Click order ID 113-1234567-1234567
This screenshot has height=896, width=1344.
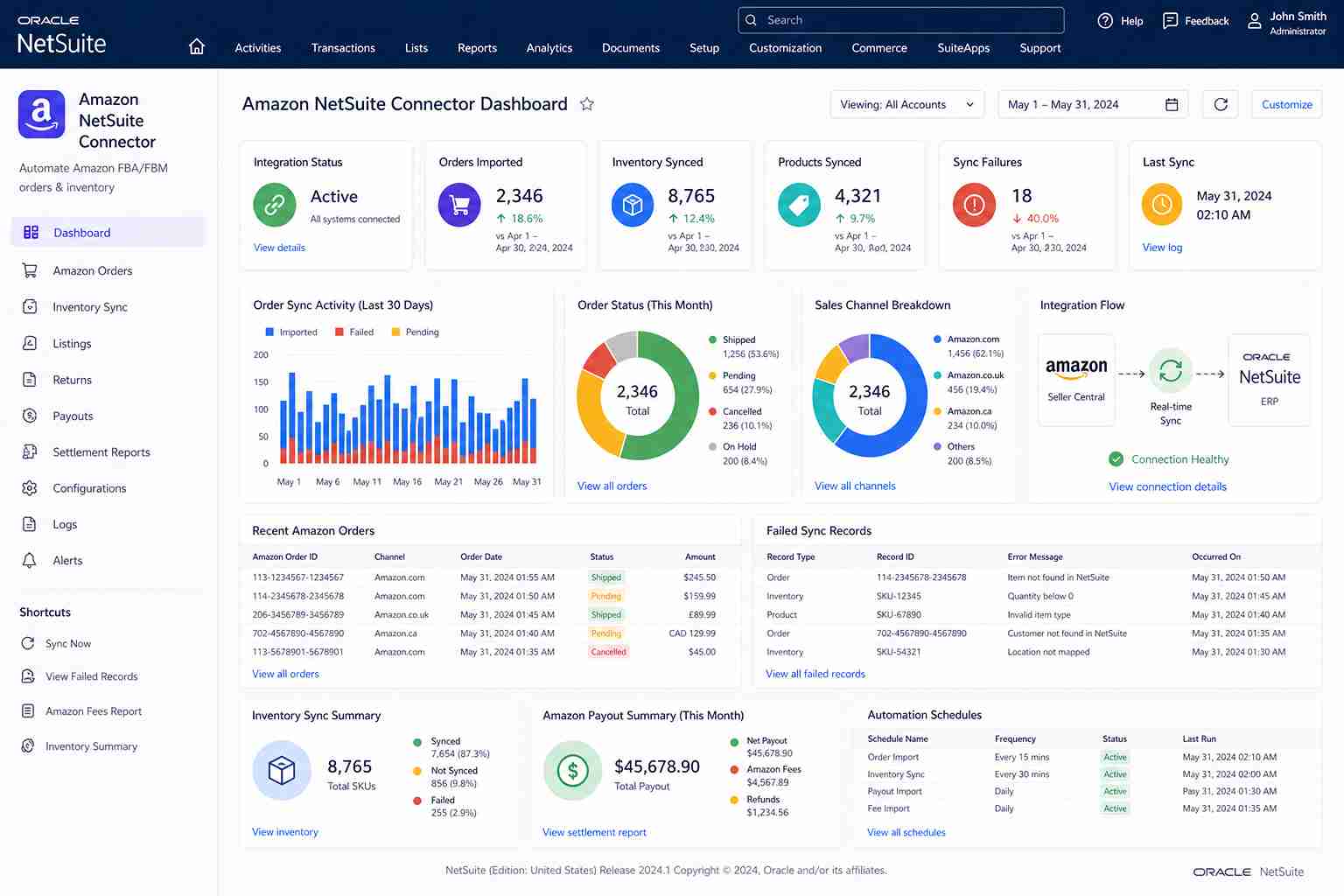pos(297,577)
